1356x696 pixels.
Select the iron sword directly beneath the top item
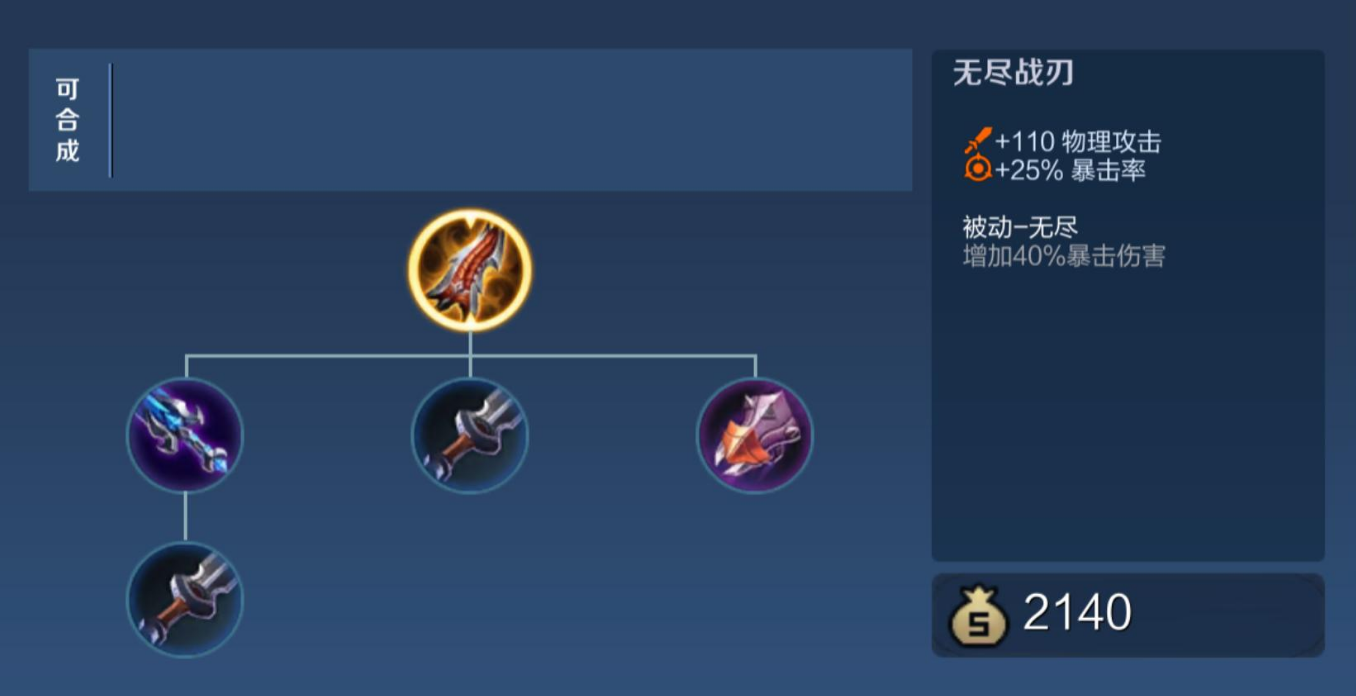[x=470, y=436]
